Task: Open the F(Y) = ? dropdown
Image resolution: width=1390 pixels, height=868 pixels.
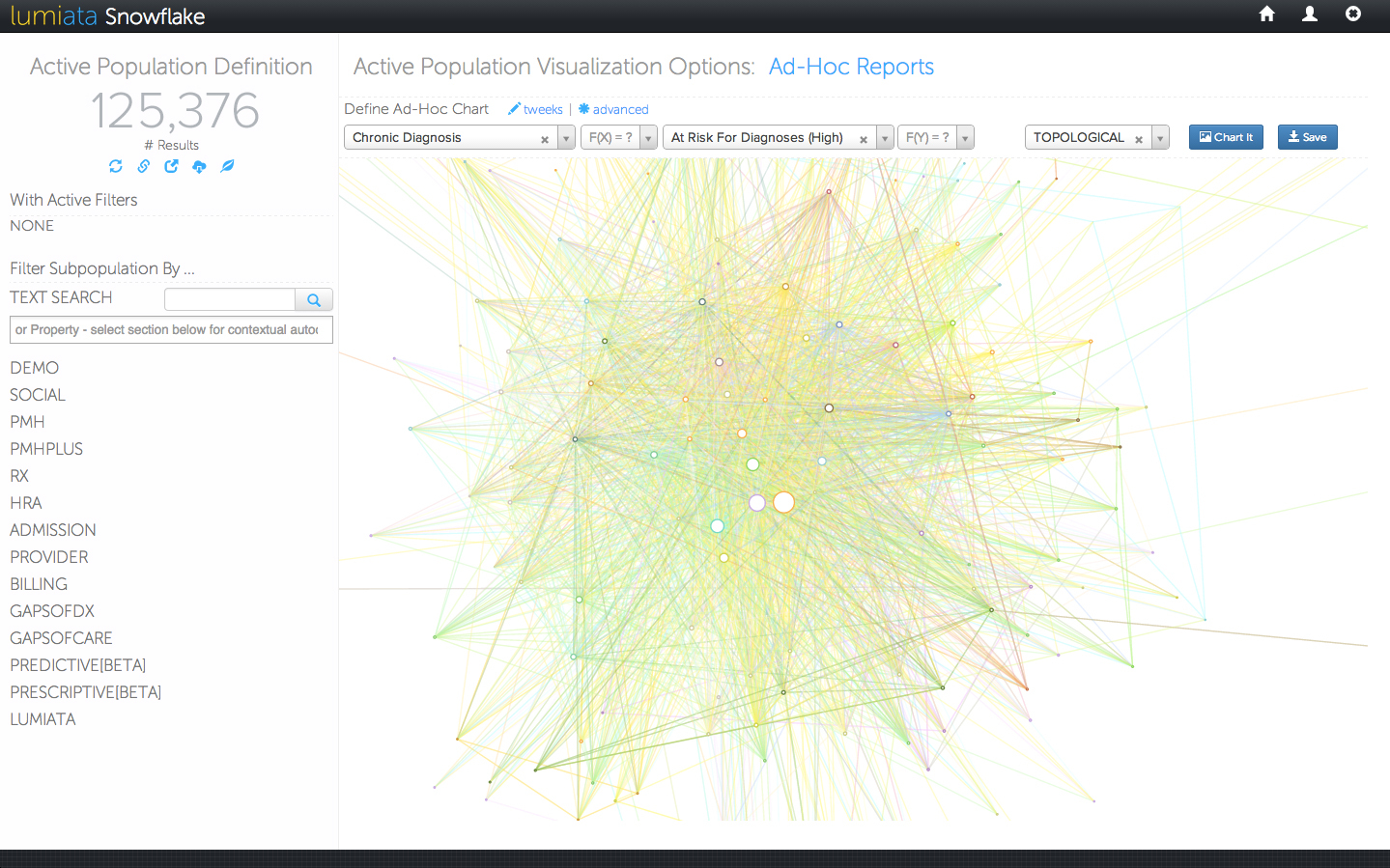Action: [935, 137]
